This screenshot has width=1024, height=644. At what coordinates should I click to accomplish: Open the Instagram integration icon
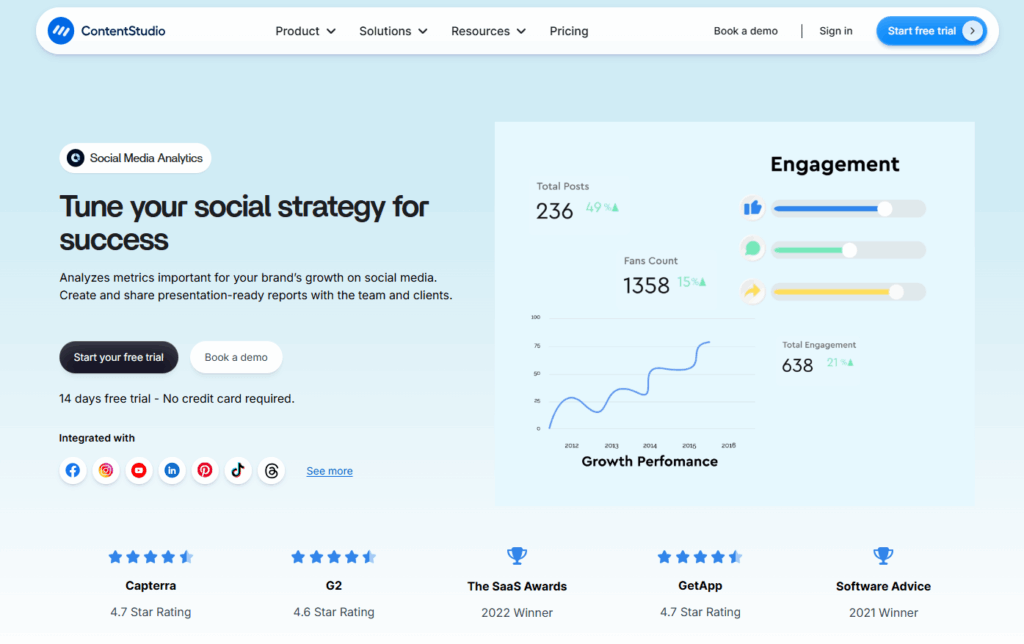(x=106, y=470)
